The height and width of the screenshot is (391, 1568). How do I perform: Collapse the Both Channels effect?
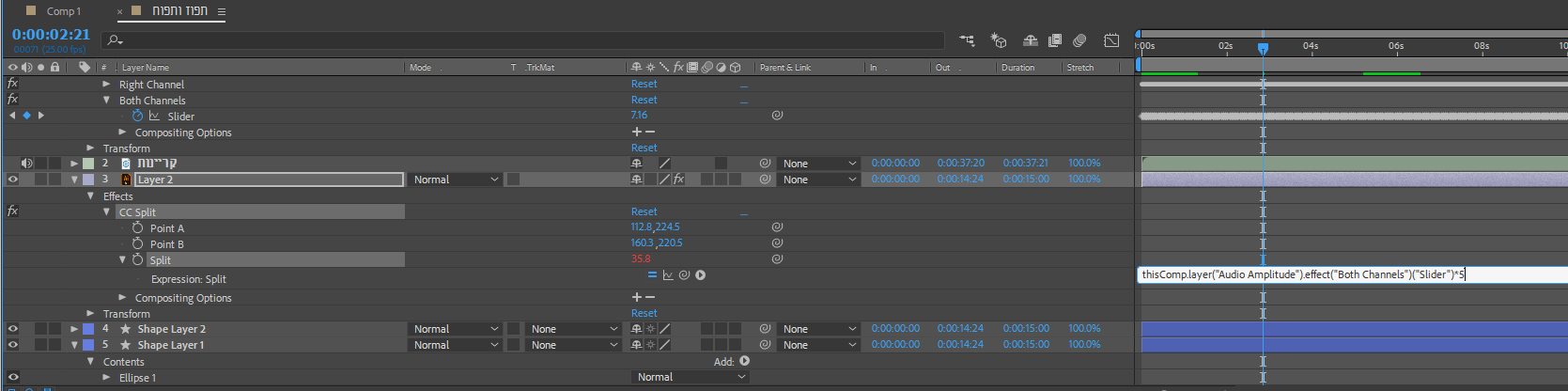pos(106,100)
